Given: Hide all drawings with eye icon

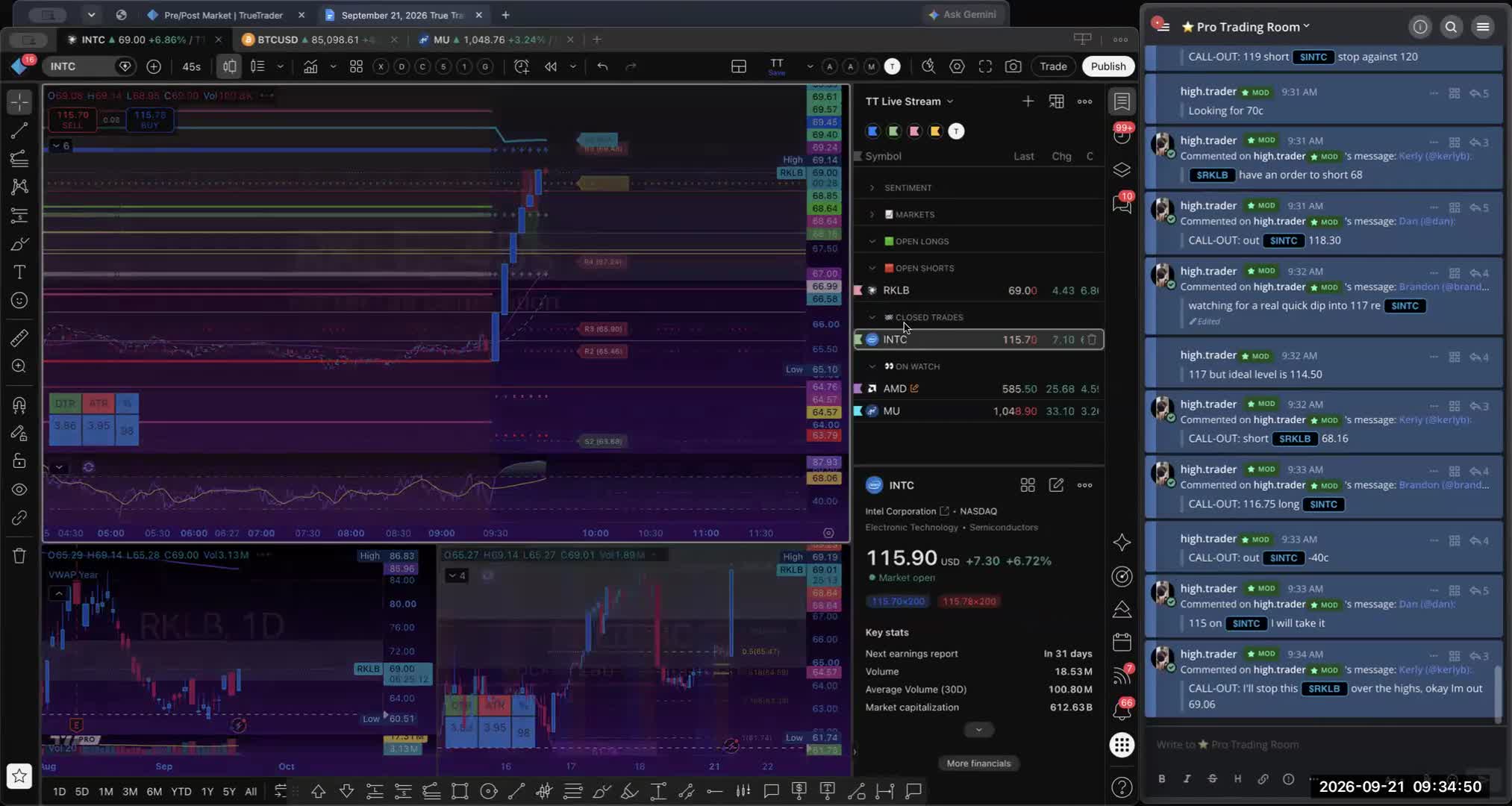Looking at the screenshot, I should (19, 490).
